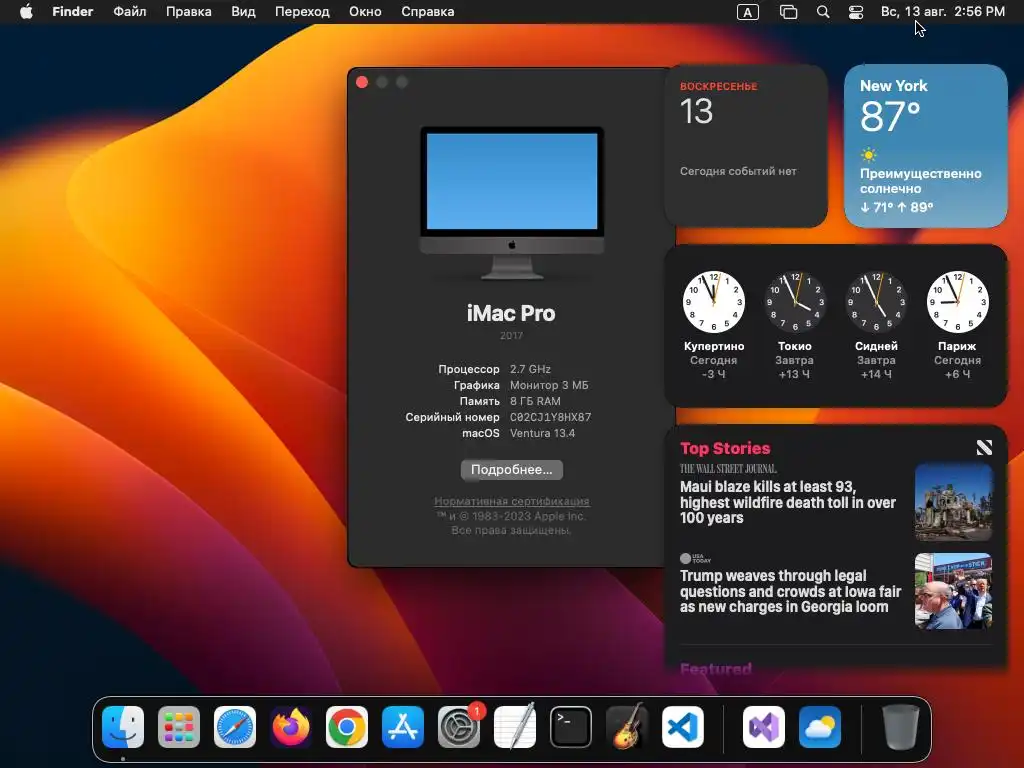Image resolution: width=1024 pixels, height=768 pixels.
Task: Open the New York weather widget
Action: click(x=925, y=146)
